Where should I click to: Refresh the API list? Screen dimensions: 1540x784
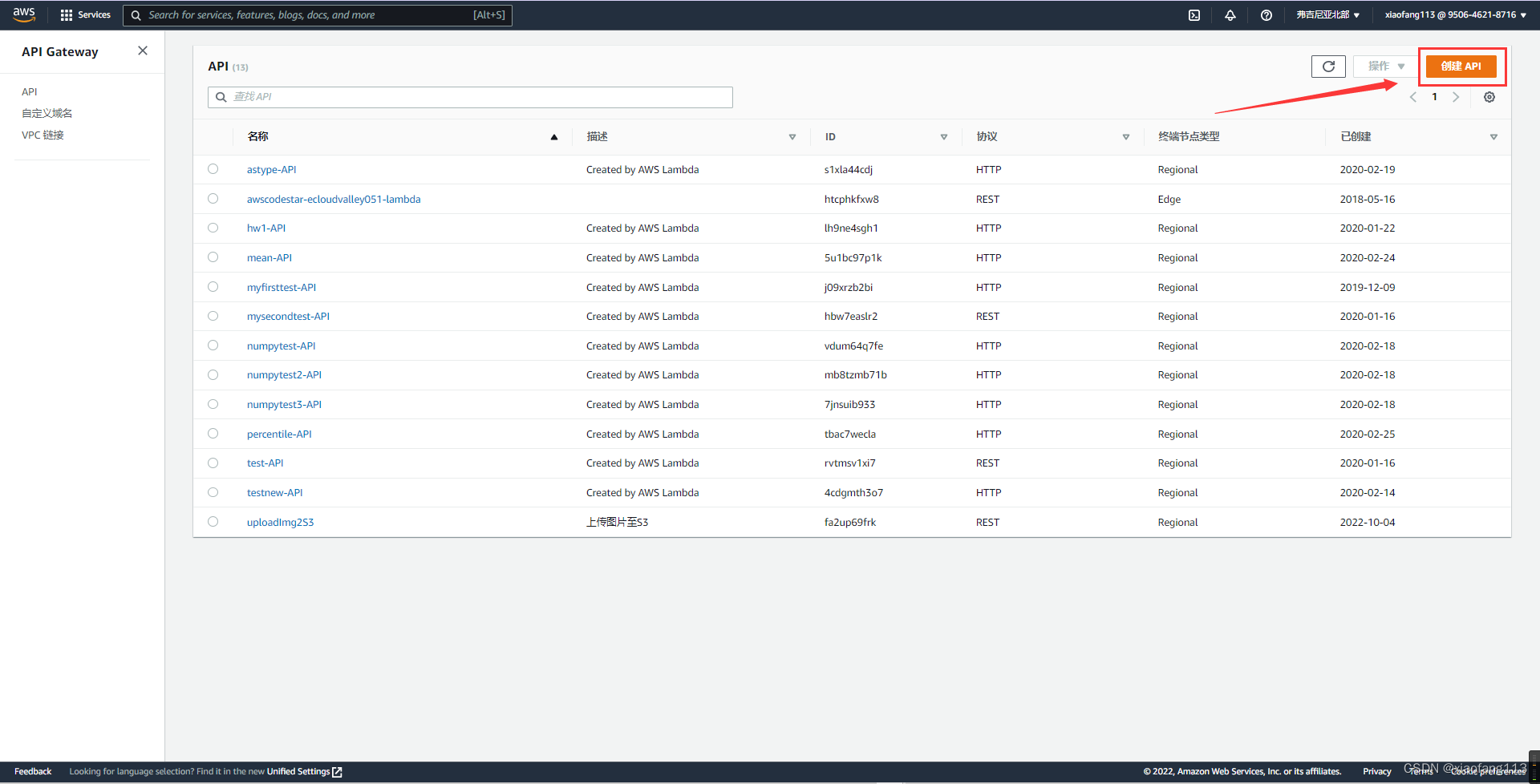pos(1328,67)
